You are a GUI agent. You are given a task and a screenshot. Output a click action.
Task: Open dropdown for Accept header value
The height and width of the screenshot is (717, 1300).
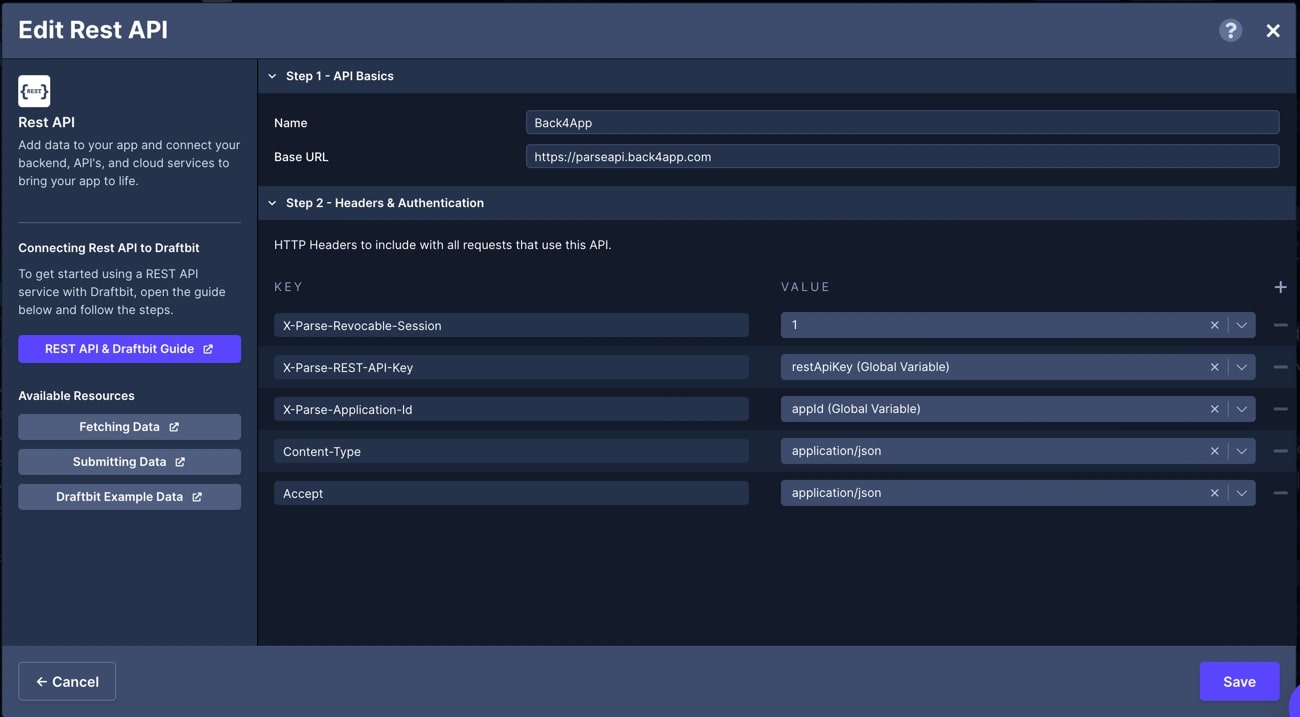pyautogui.click(x=1241, y=493)
